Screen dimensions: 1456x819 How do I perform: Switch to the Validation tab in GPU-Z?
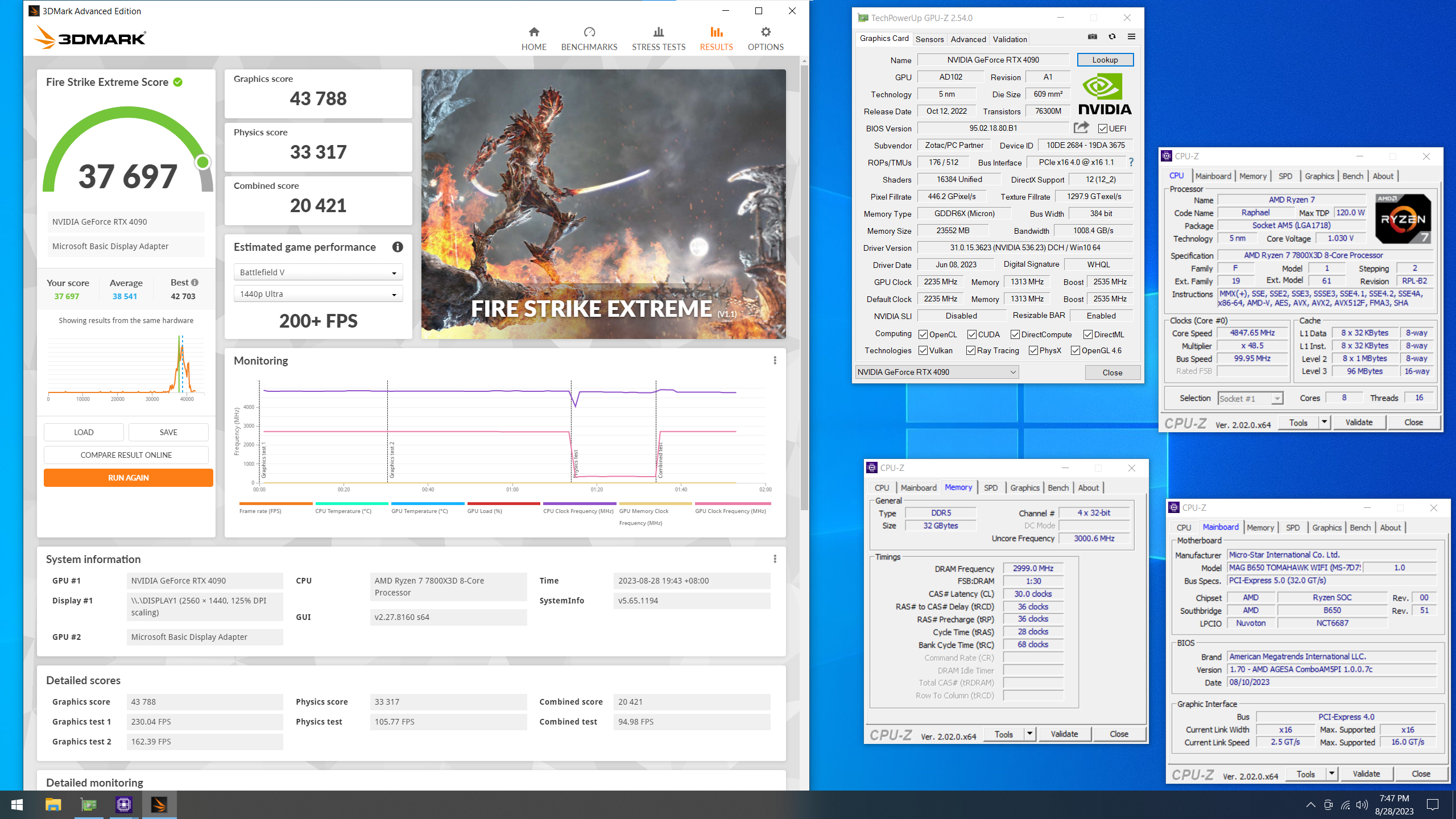[1010, 39]
